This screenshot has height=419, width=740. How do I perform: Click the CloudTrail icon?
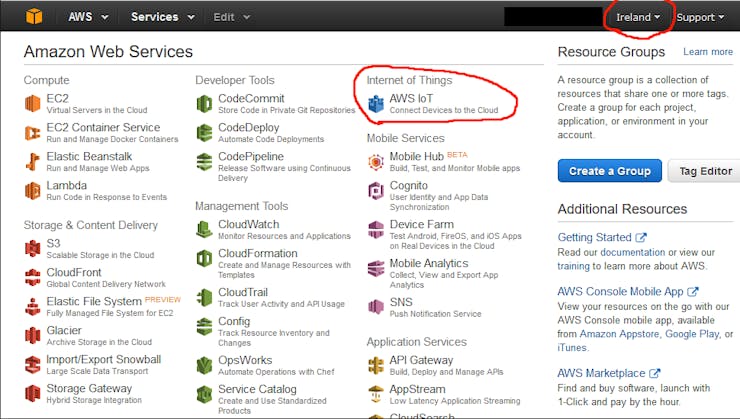204,297
